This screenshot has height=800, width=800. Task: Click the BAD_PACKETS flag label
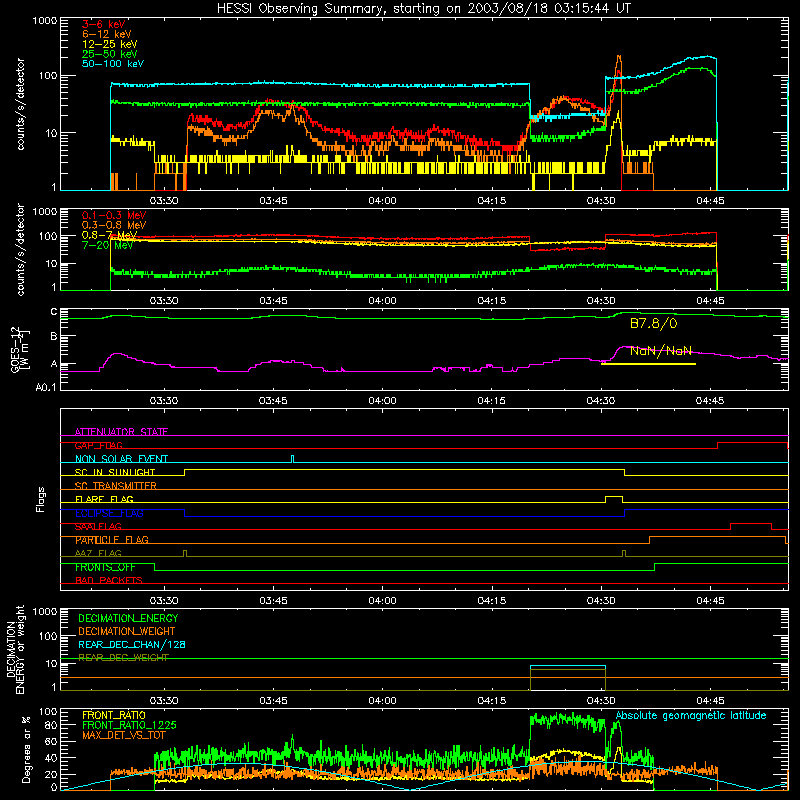(109, 580)
